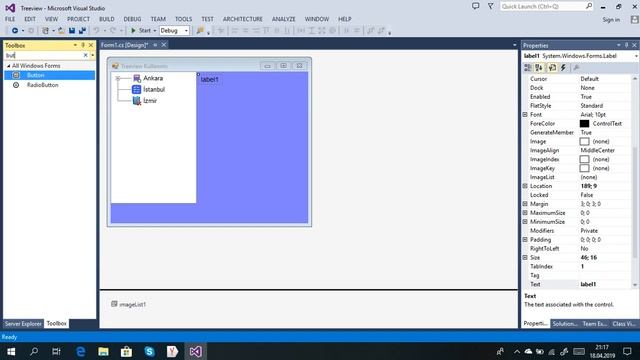Image resolution: width=640 pixels, height=360 pixels.
Task: Open the Toolbox search options dropdown arrow
Action: (93, 55)
